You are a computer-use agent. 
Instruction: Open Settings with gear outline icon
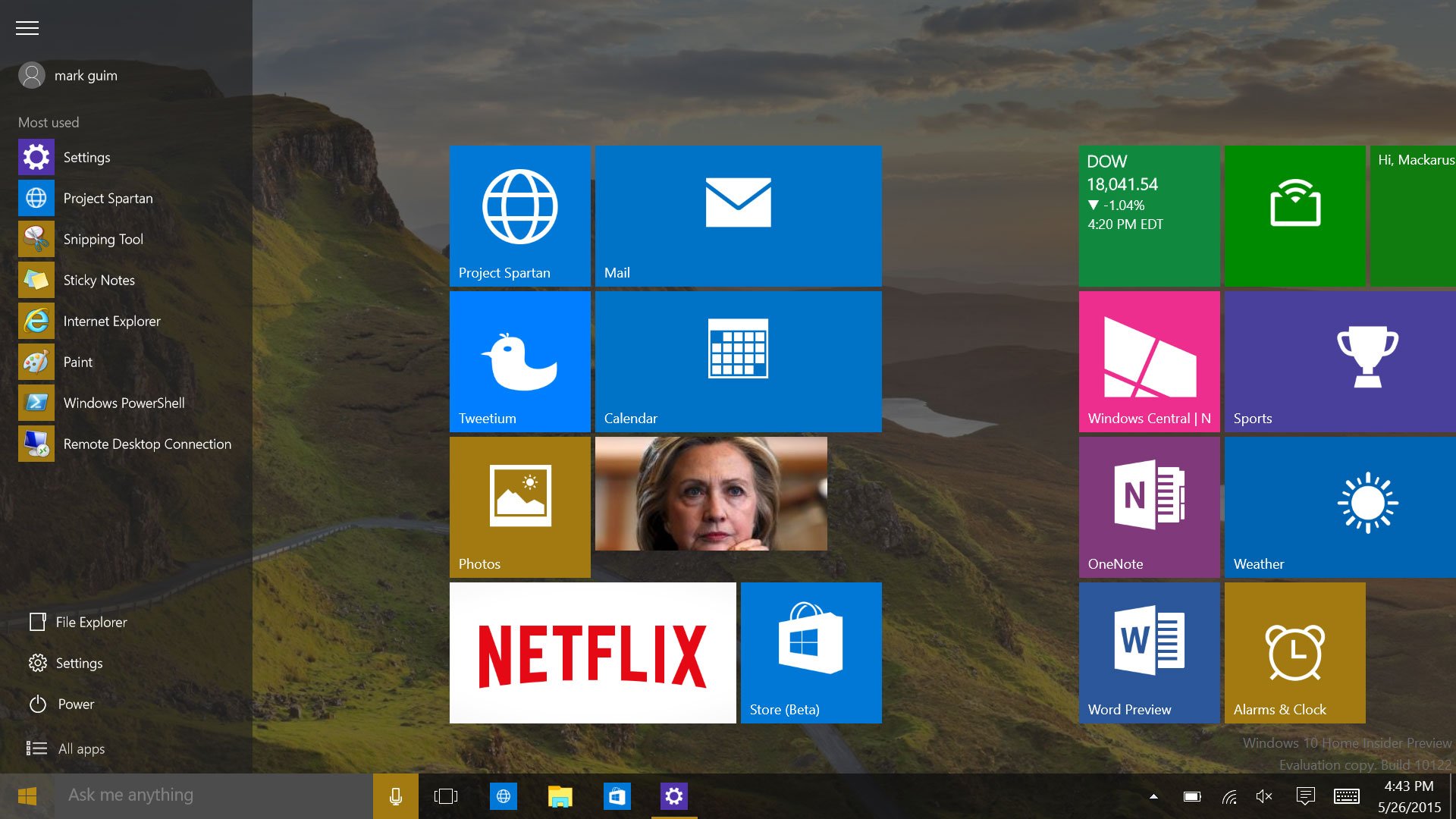pos(66,663)
